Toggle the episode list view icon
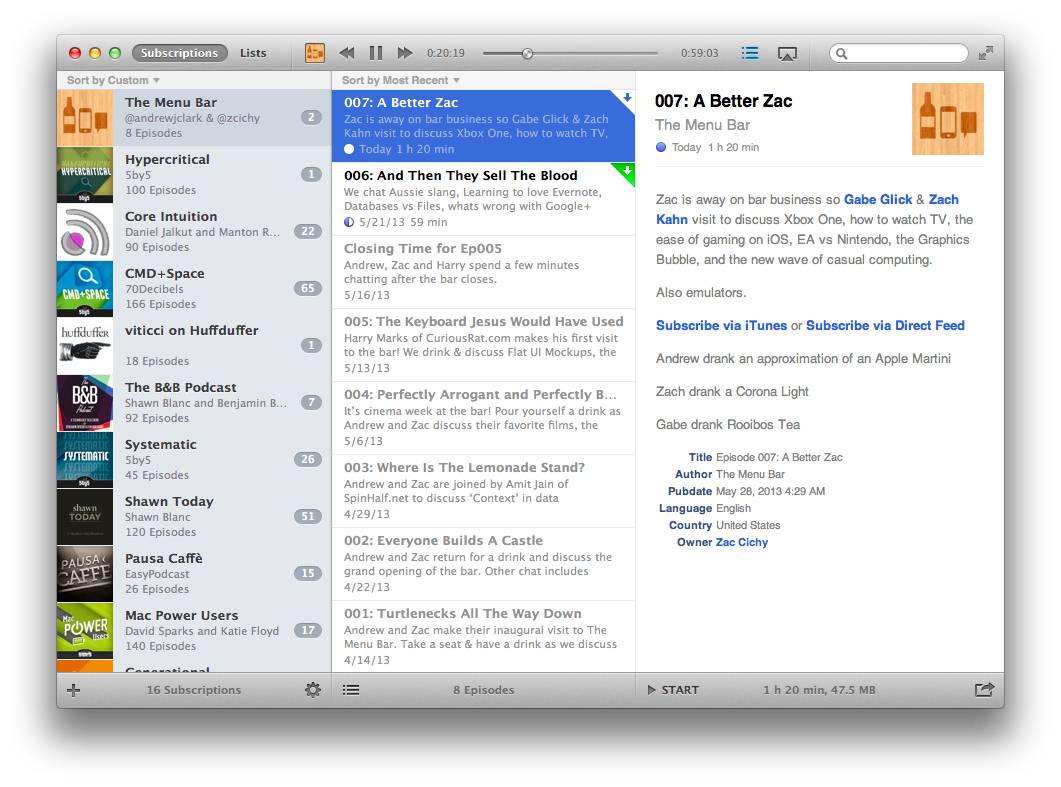Viewport: 1061px width, 787px height. [351, 690]
